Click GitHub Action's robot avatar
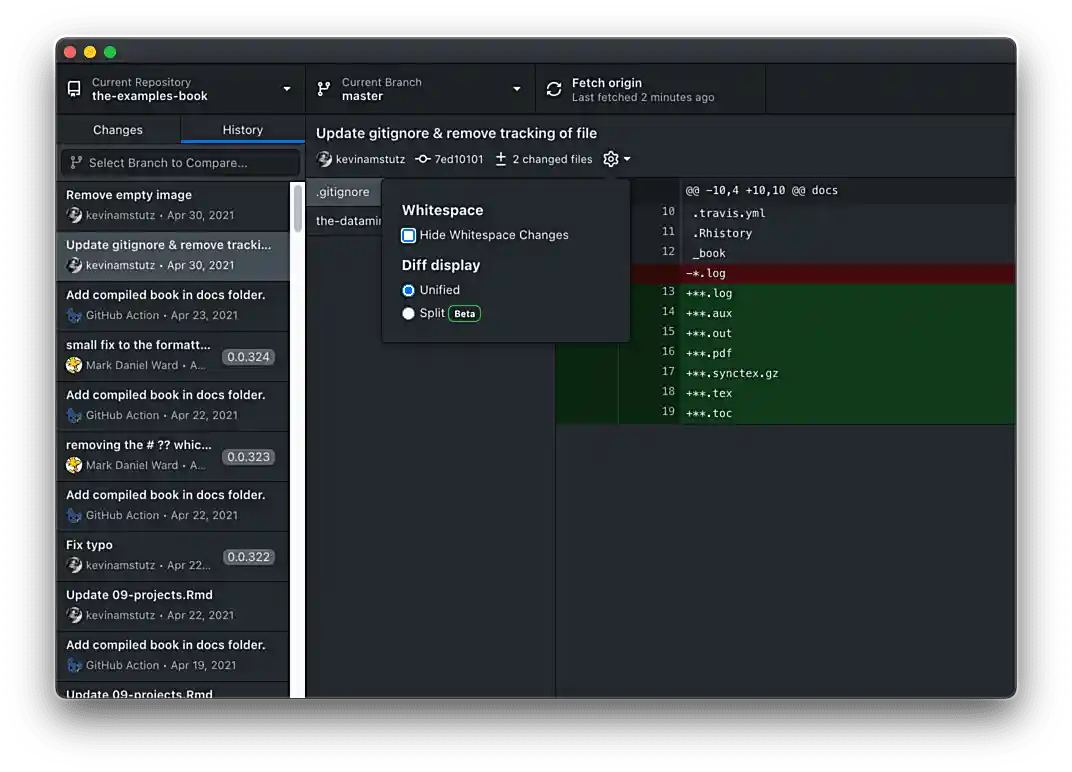Viewport: 1072px width, 772px height. tap(74, 315)
